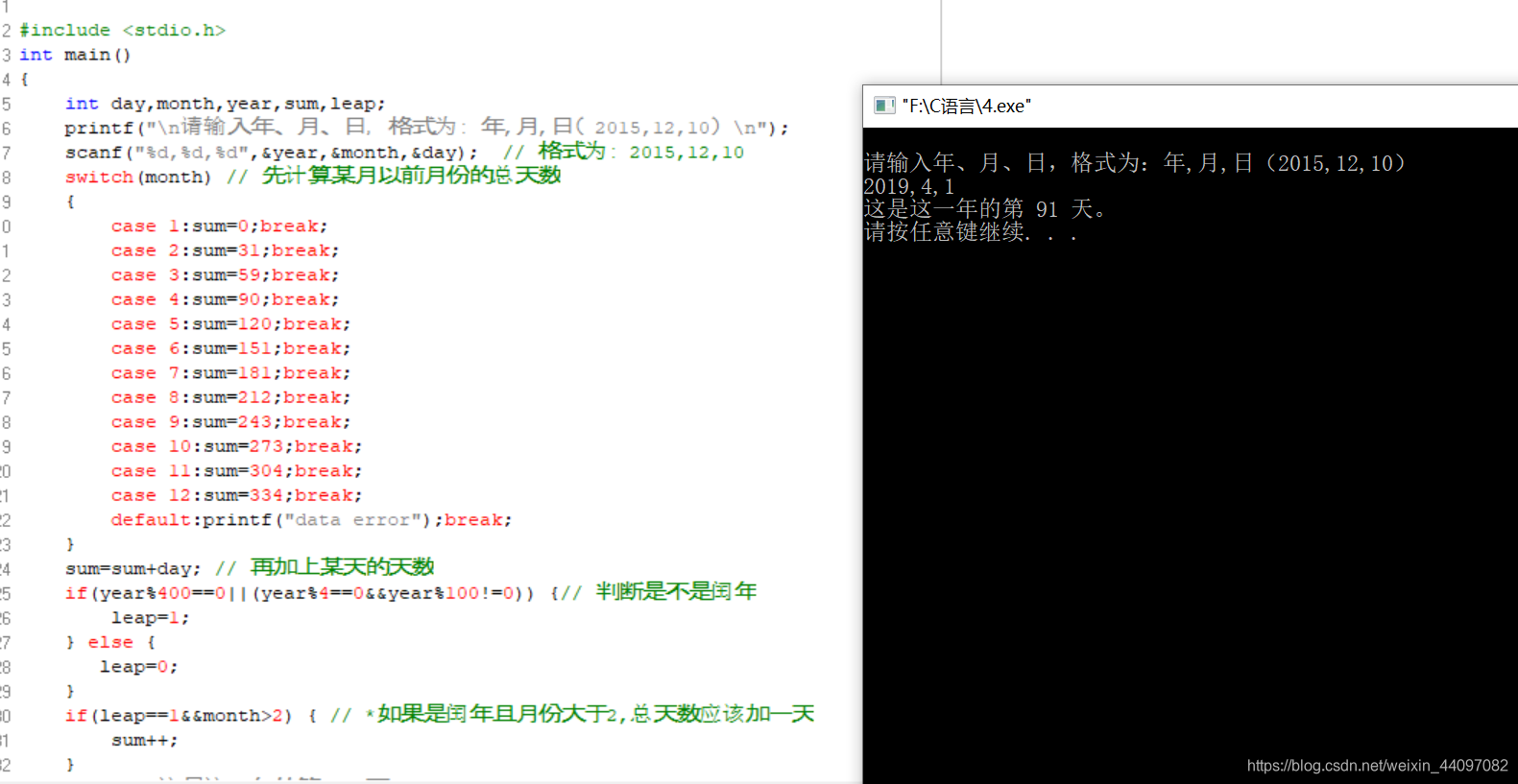Click the leap=1; assignment line
The height and width of the screenshot is (784, 1518).
pos(150,618)
